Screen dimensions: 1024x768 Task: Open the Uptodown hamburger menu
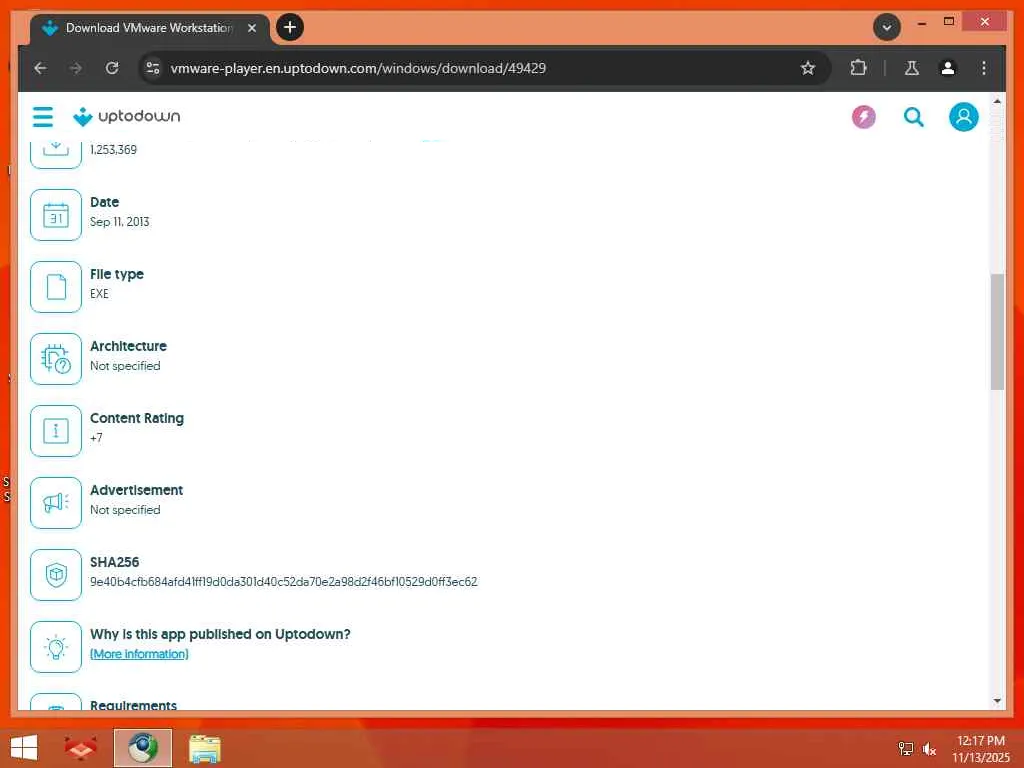pyautogui.click(x=42, y=117)
